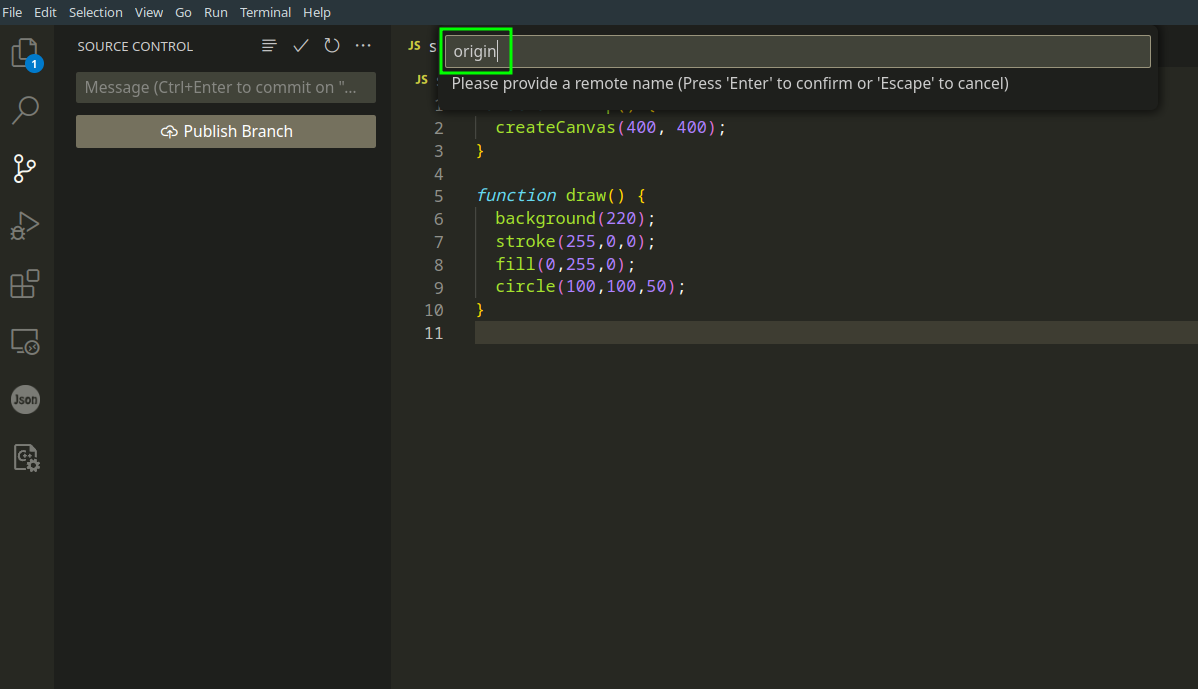
Task: Open the File menu
Action: [13, 12]
